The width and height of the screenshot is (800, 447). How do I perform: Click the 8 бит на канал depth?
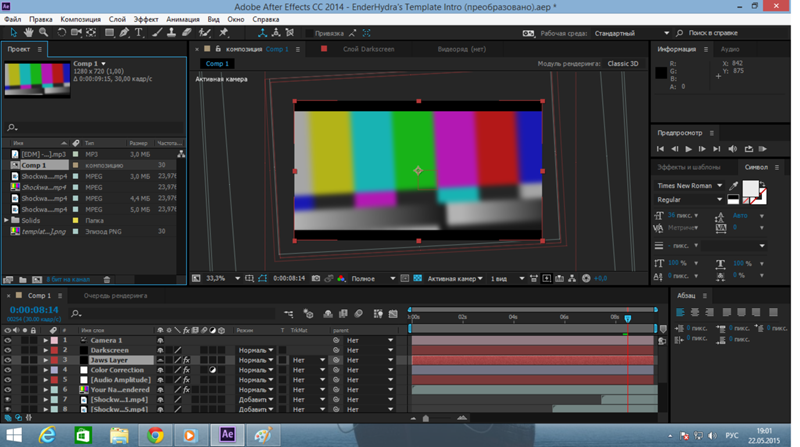68,280
